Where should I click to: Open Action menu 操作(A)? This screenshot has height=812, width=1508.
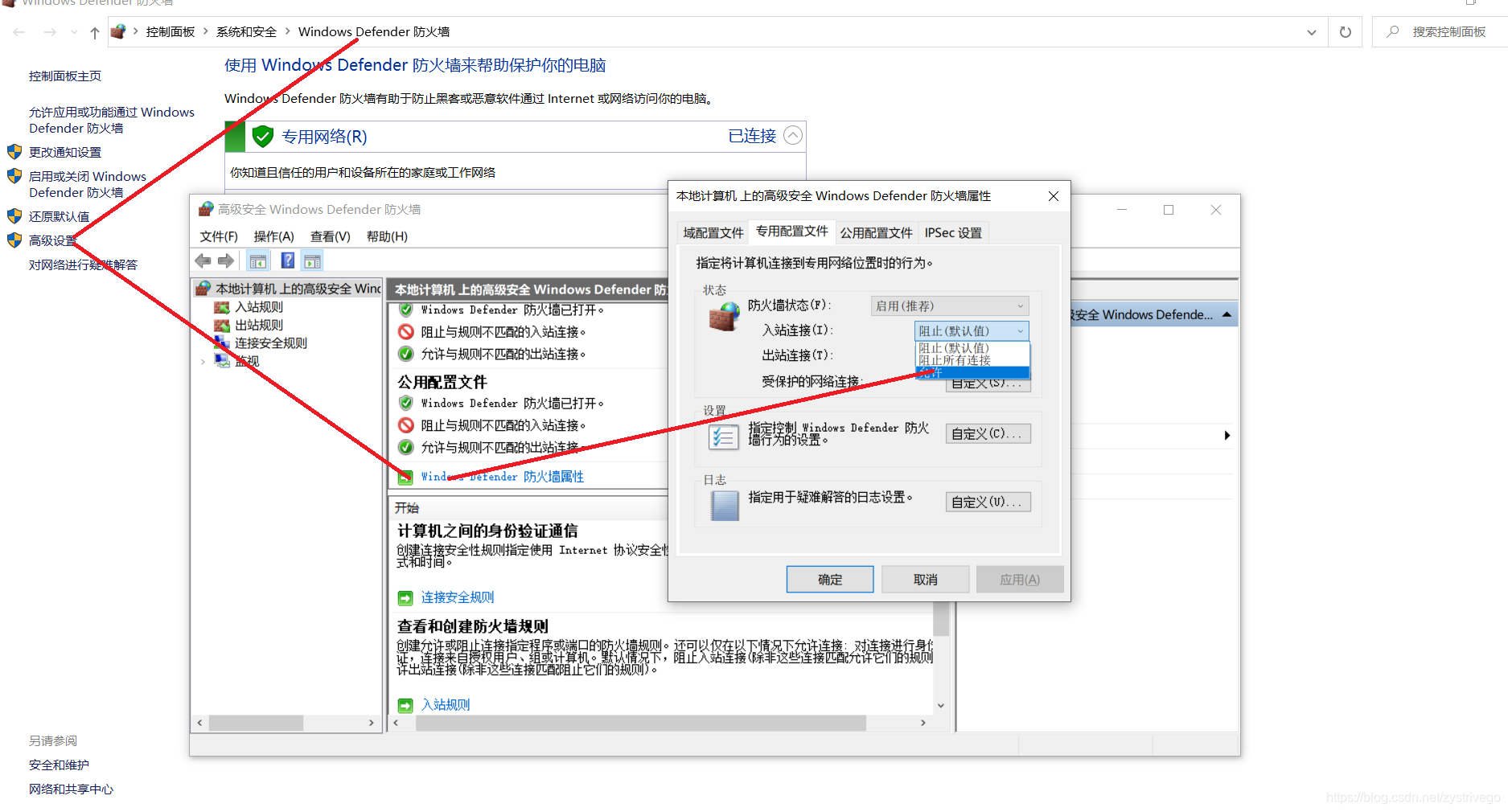(x=273, y=236)
